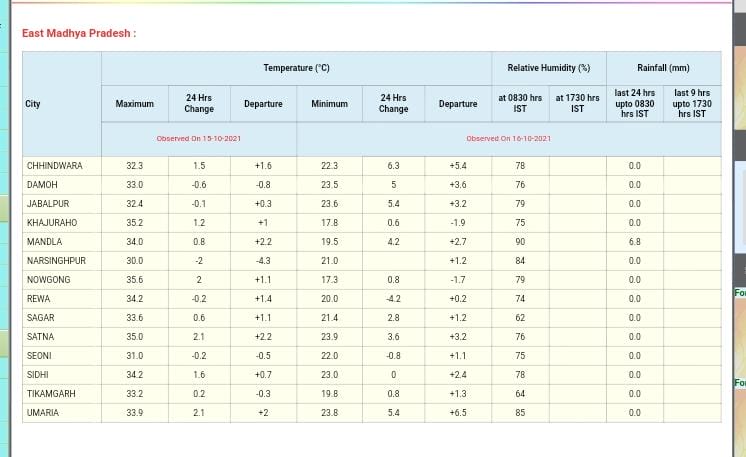Click Nowgong's 35.6 maximum temperature
Image resolution: width=746 pixels, height=457 pixels.
click(x=134, y=280)
